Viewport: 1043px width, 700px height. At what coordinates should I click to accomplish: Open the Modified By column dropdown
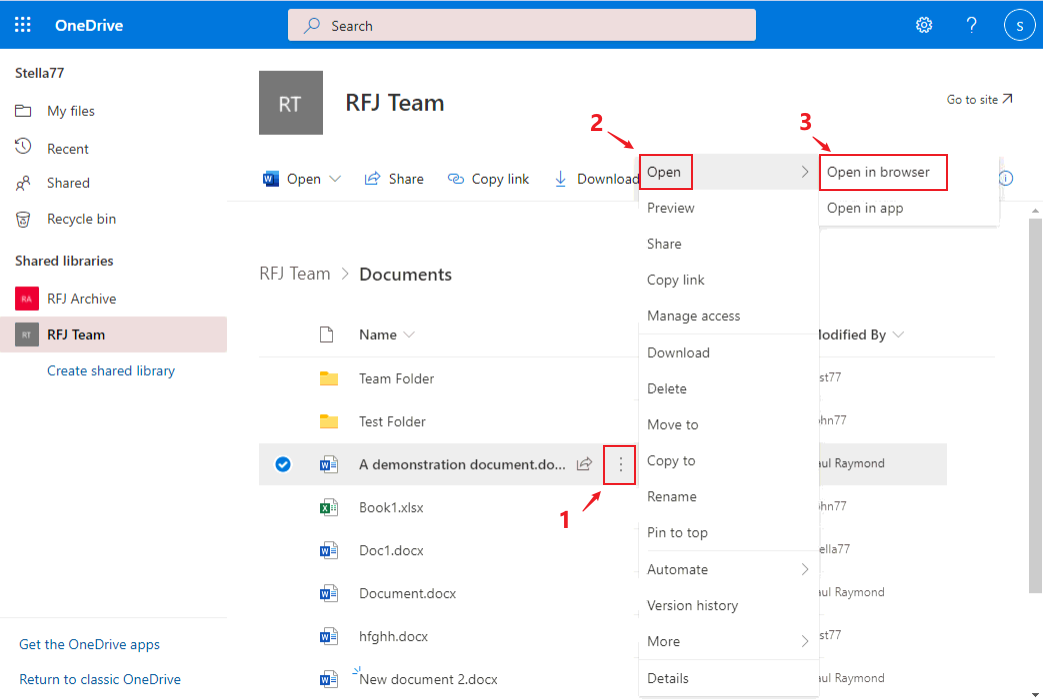click(x=898, y=335)
